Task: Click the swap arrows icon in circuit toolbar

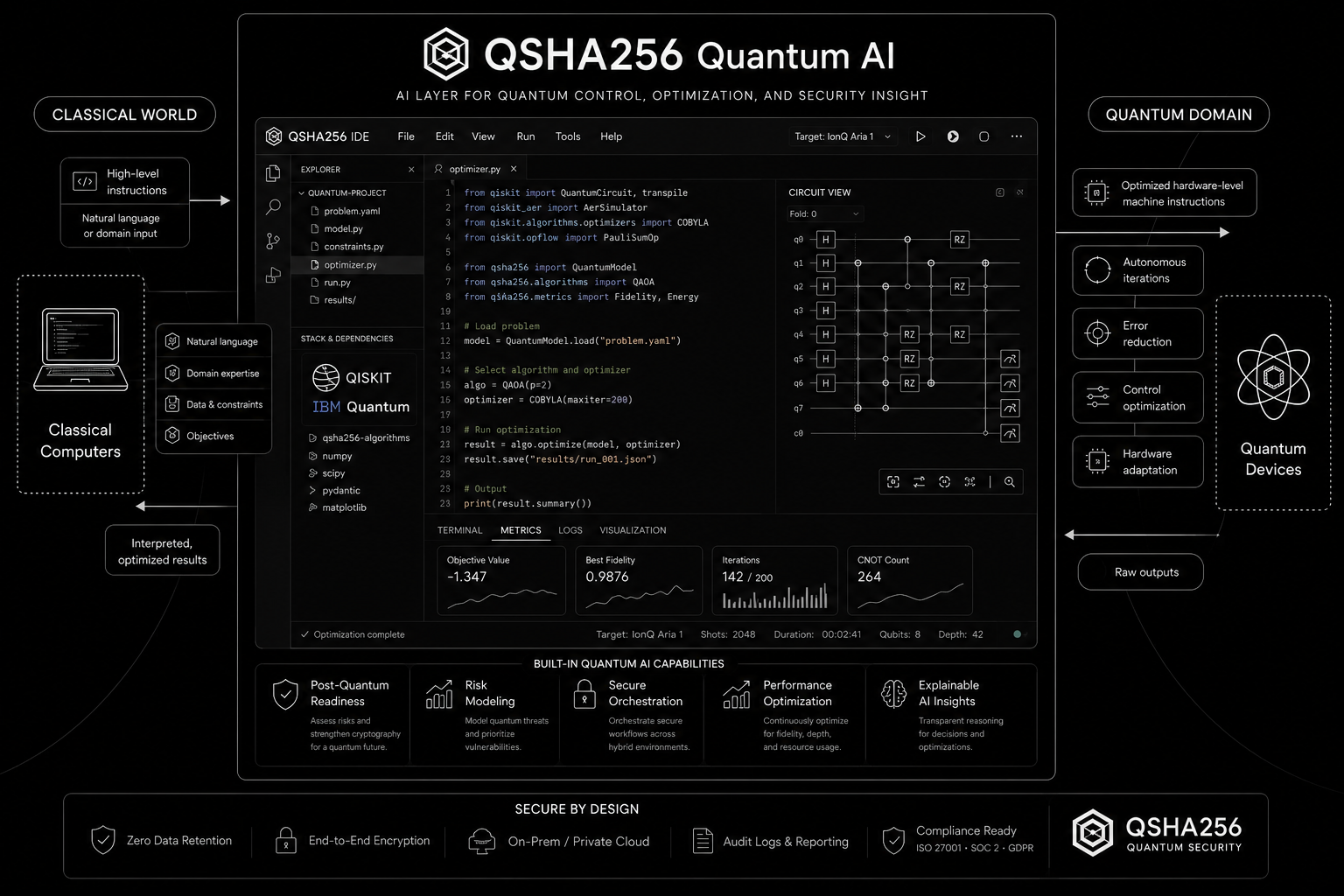Action: [x=919, y=482]
